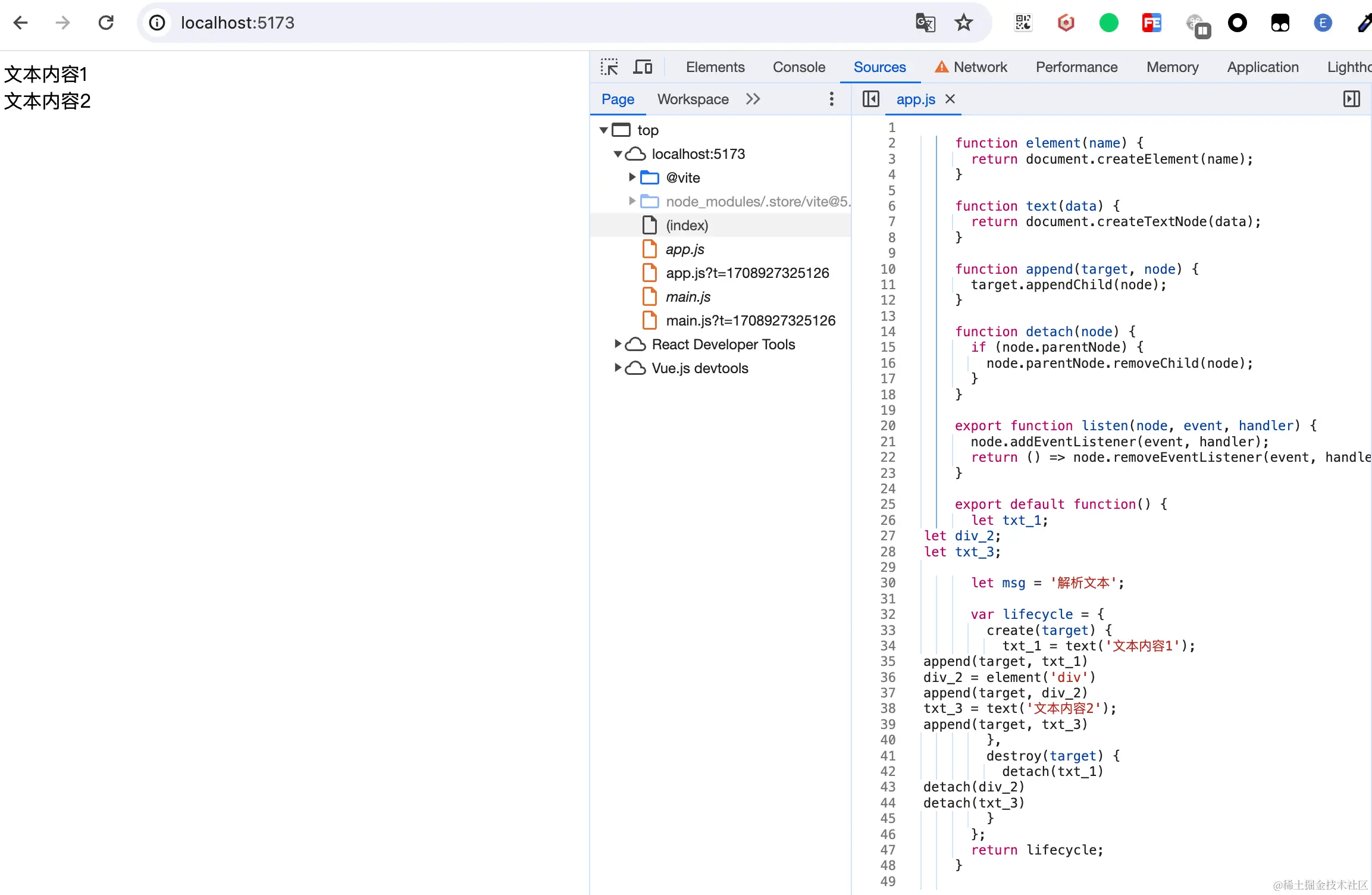Viewport: 1372px width, 895px height.
Task: Switch to the Console tab
Action: click(x=798, y=67)
